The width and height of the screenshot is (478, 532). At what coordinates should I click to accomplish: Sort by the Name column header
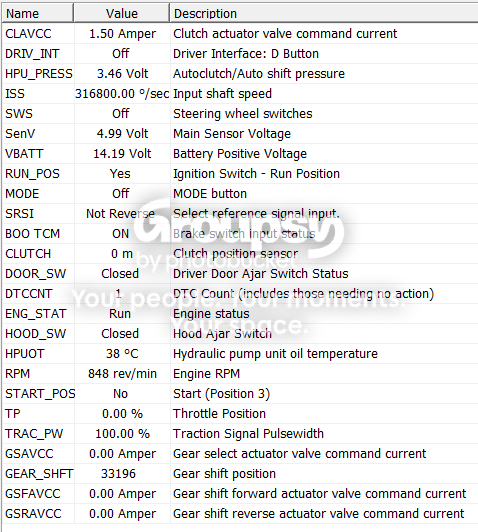coord(37,14)
